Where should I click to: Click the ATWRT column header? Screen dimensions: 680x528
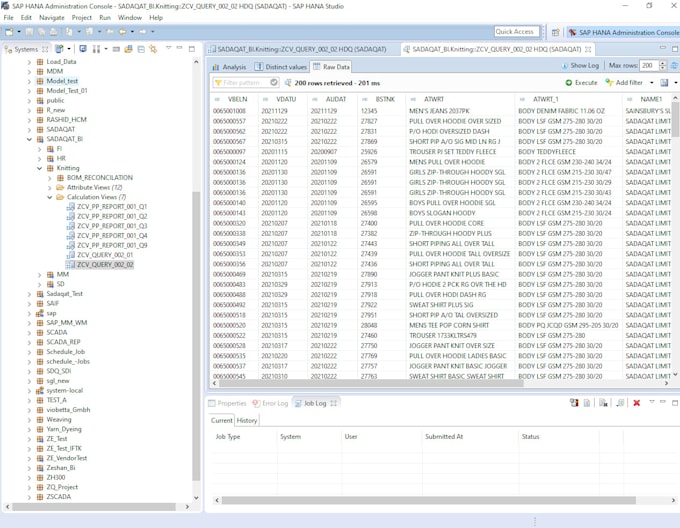click(434, 99)
